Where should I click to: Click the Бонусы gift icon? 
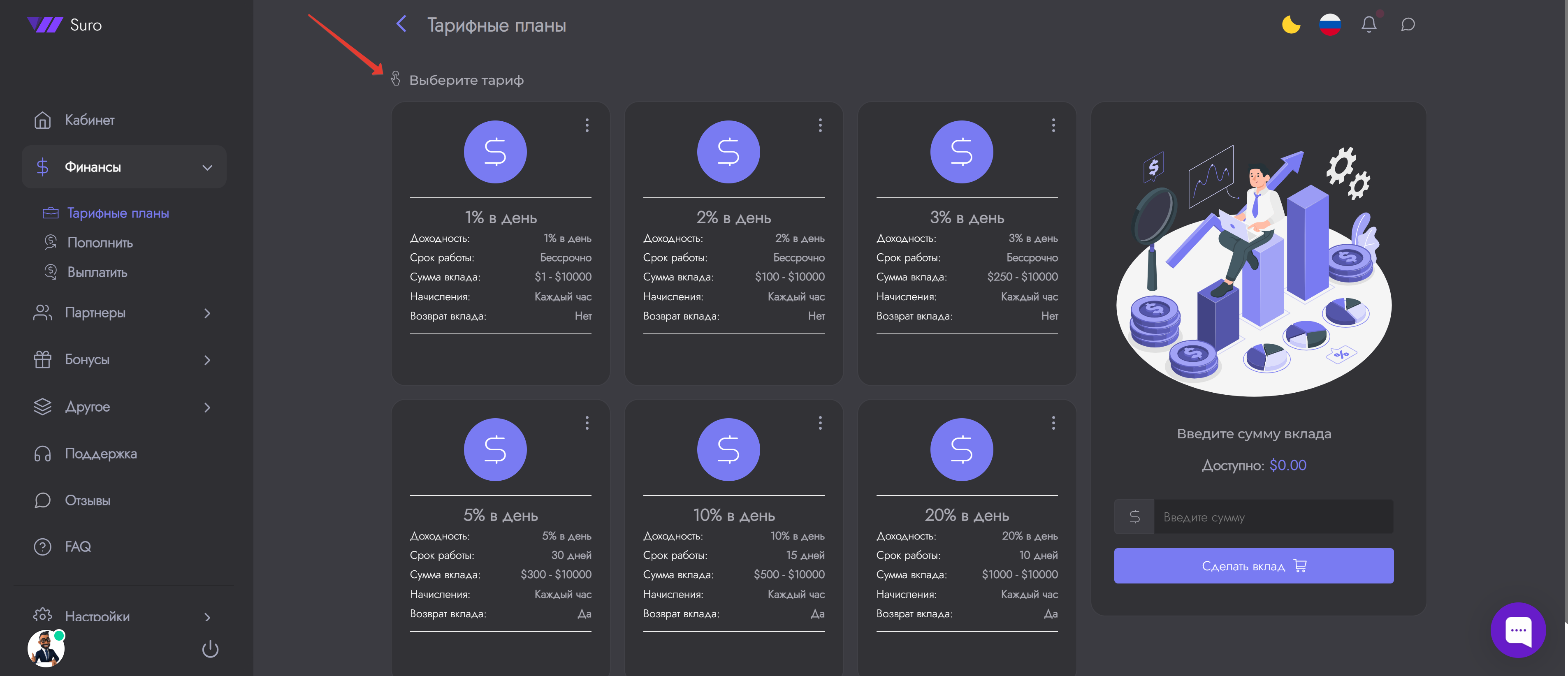pos(42,360)
